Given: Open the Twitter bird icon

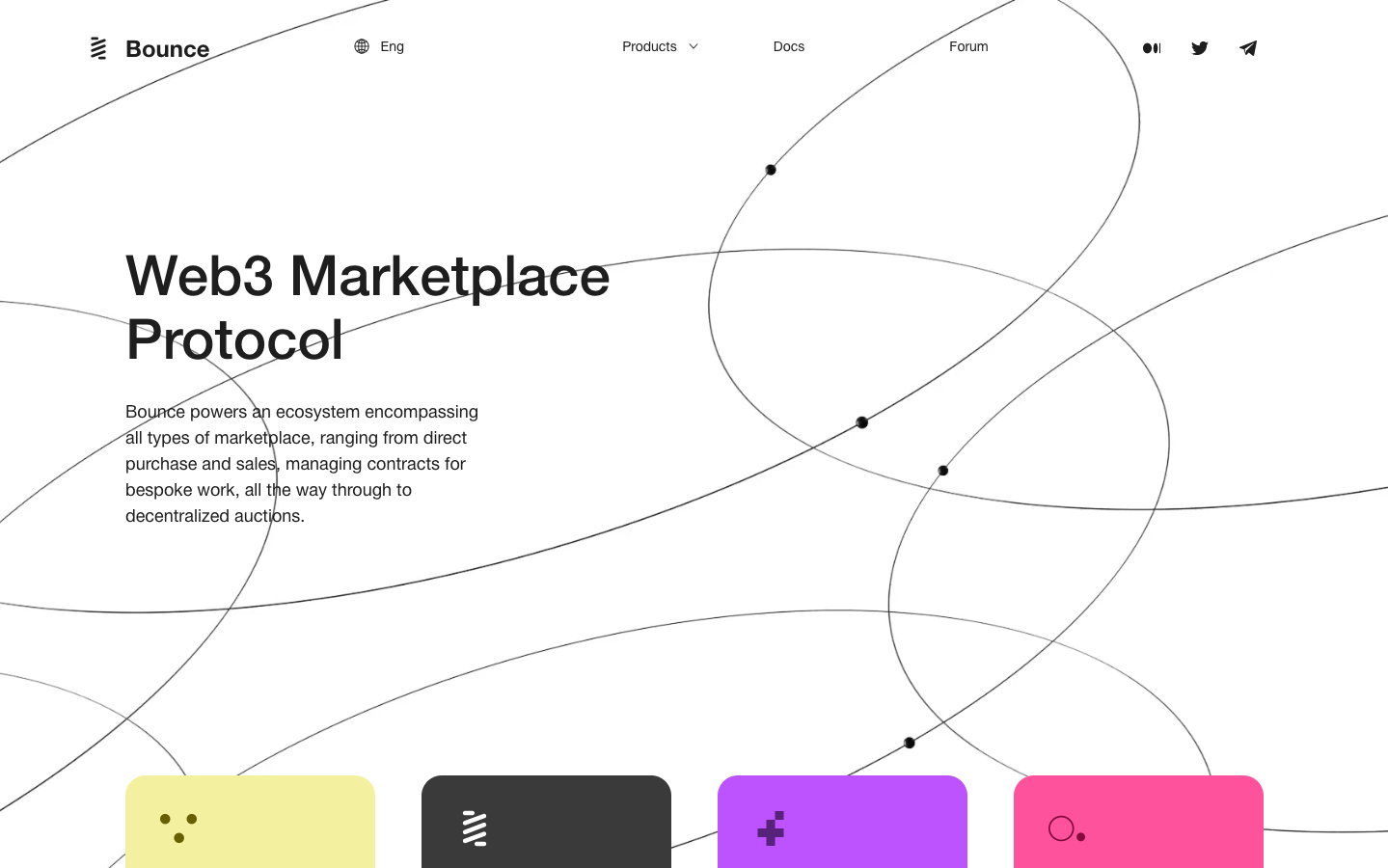Looking at the screenshot, I should pos(1200,48).
